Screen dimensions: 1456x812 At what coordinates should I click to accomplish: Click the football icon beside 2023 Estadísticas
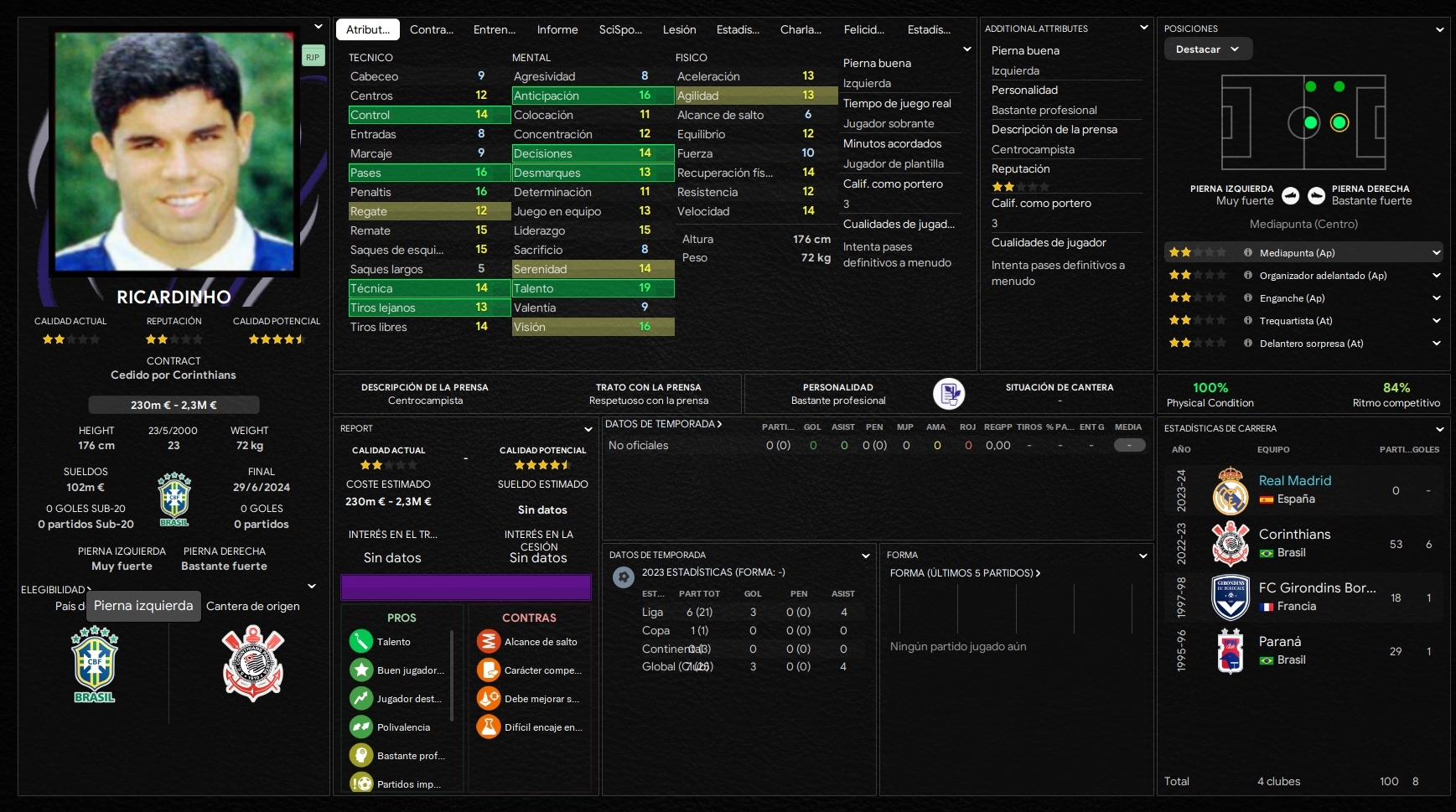click(623, 577)
